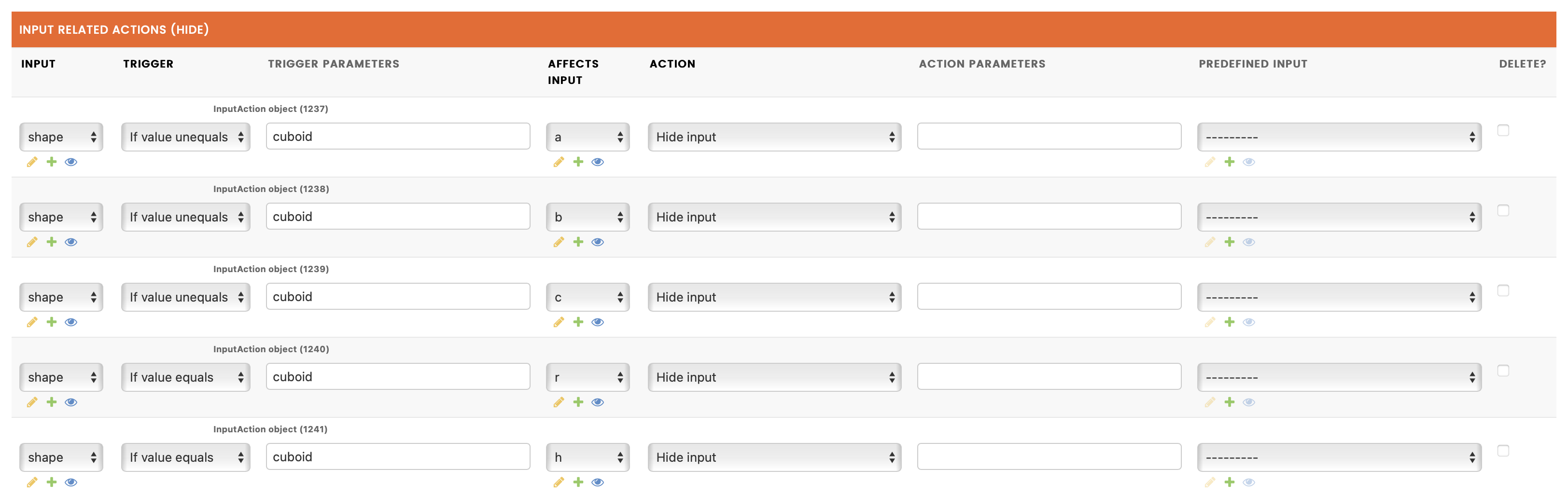Tick the delete checkbox for InputAction object 1241
This screenshot has height=496, width=1568.
[x=1503, y=451]
